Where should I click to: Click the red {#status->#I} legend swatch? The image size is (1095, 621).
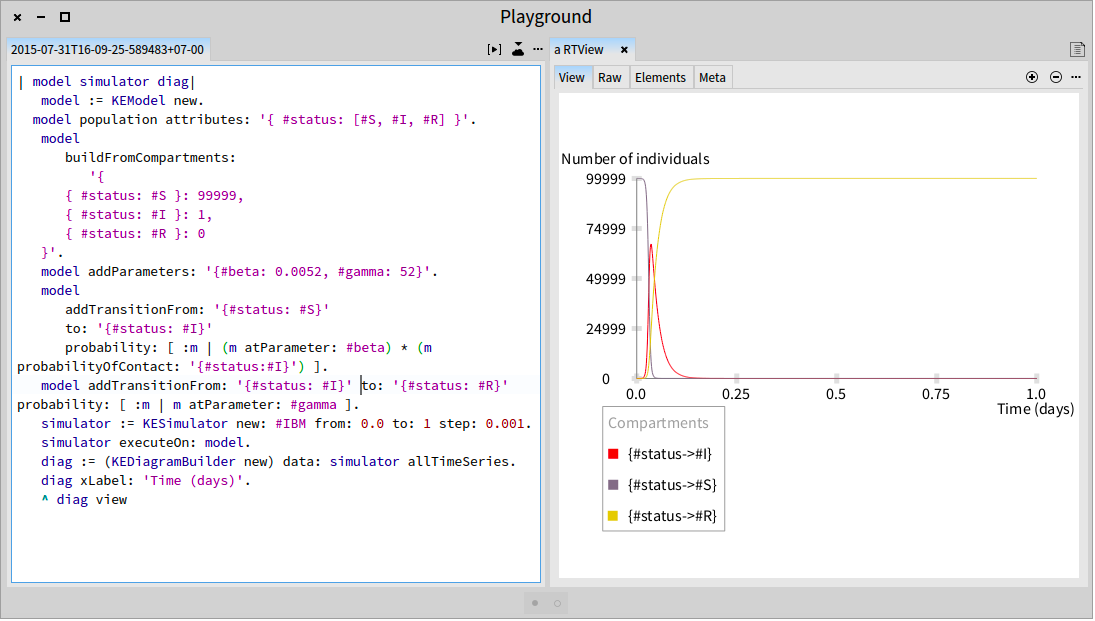click(613, 454)
